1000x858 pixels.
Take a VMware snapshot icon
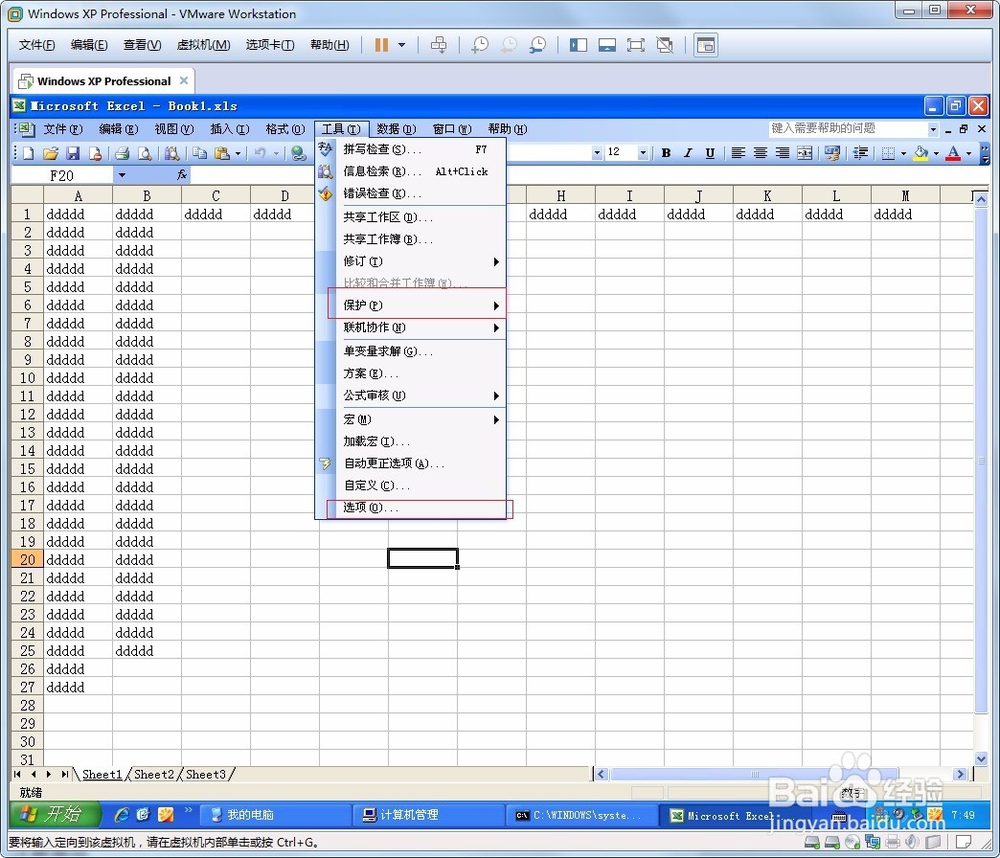point(480,45)
